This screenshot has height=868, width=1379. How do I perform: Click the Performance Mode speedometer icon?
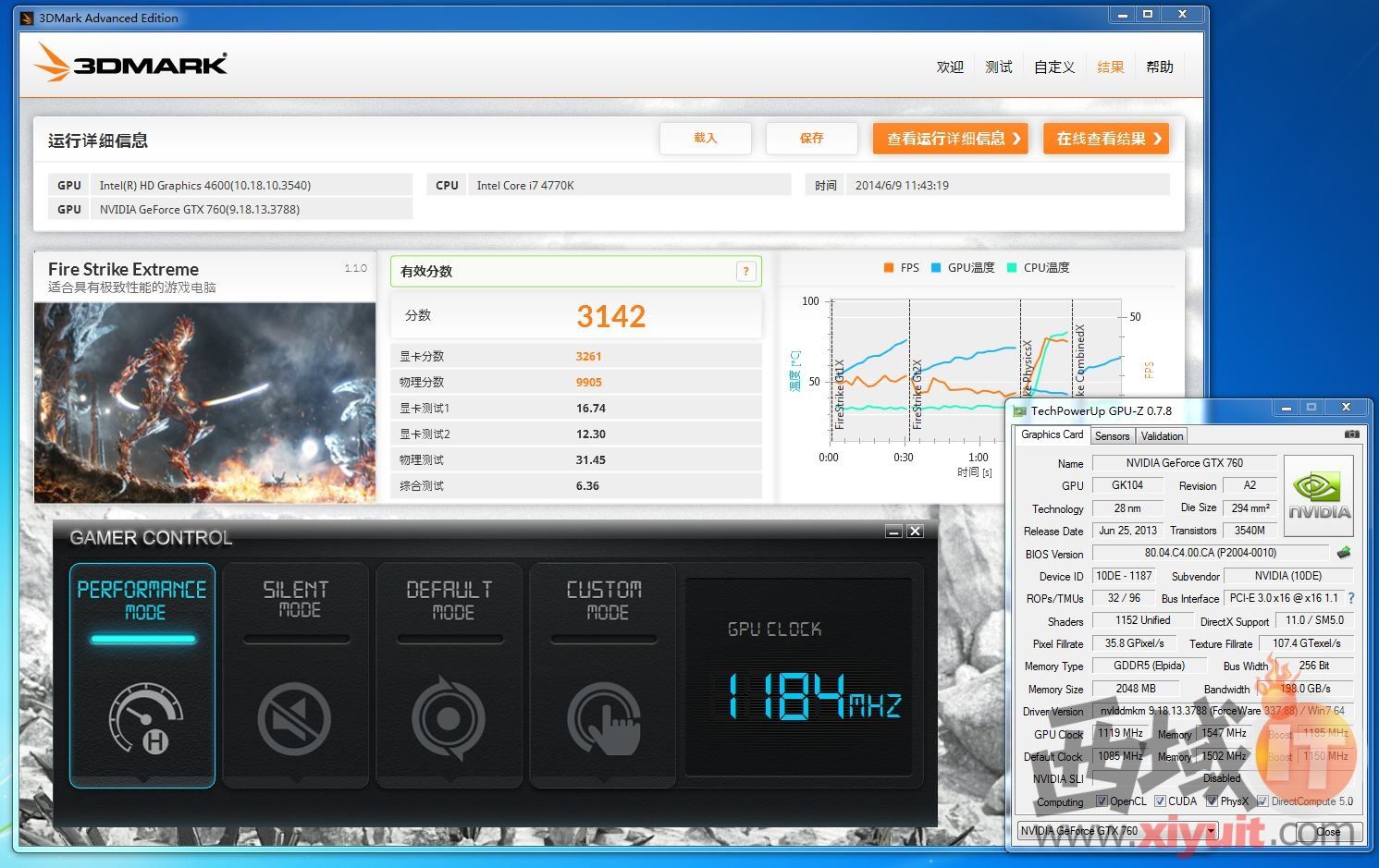(x=145, y=719)
